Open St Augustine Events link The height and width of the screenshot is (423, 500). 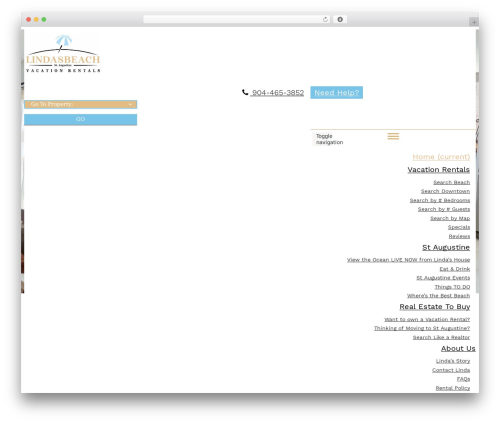443,278
